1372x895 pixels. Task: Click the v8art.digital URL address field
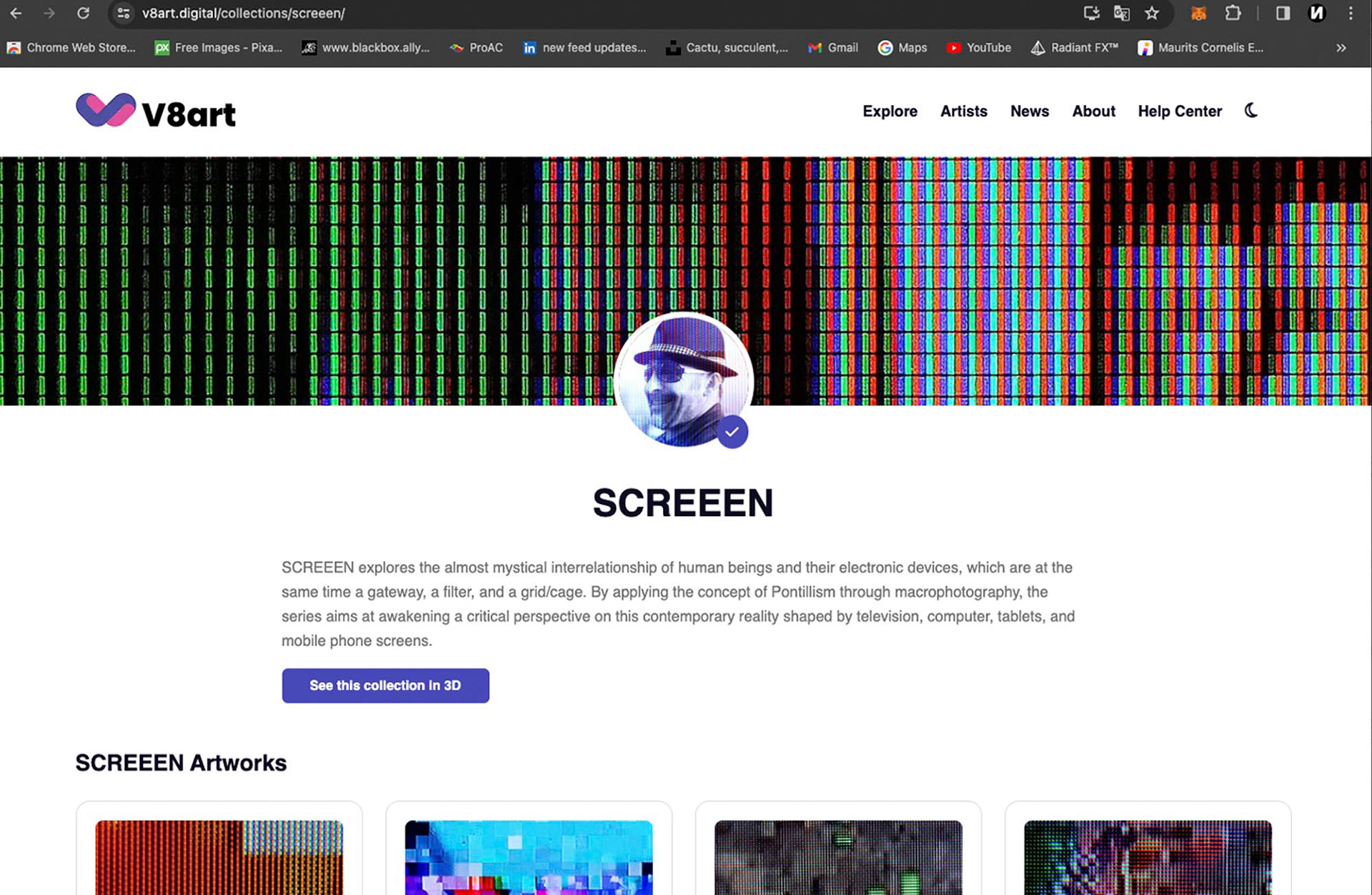tap(243, 13)
